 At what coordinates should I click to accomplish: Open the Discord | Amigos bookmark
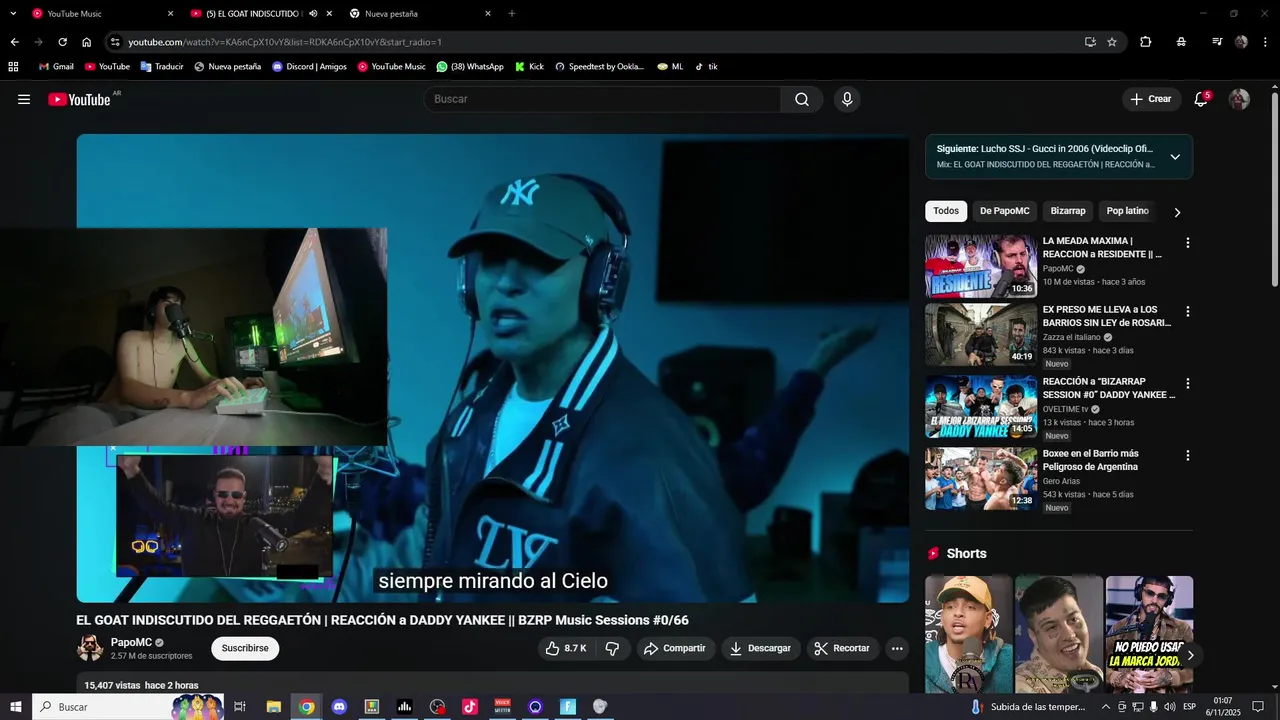(309, 67)
